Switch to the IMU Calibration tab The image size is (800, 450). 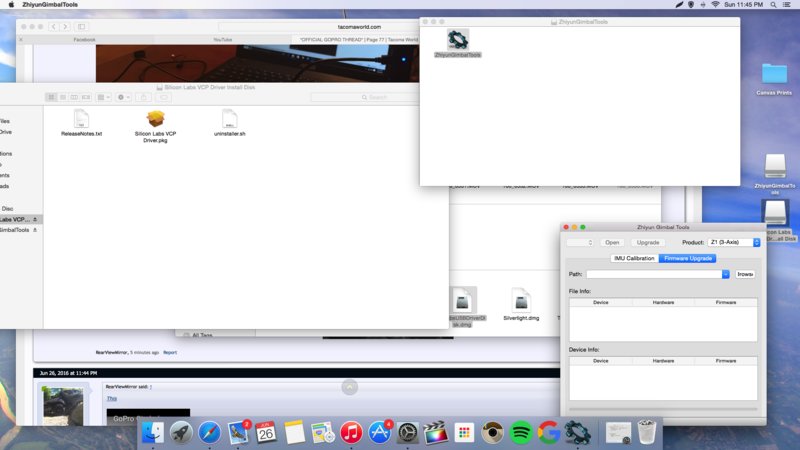634,258
